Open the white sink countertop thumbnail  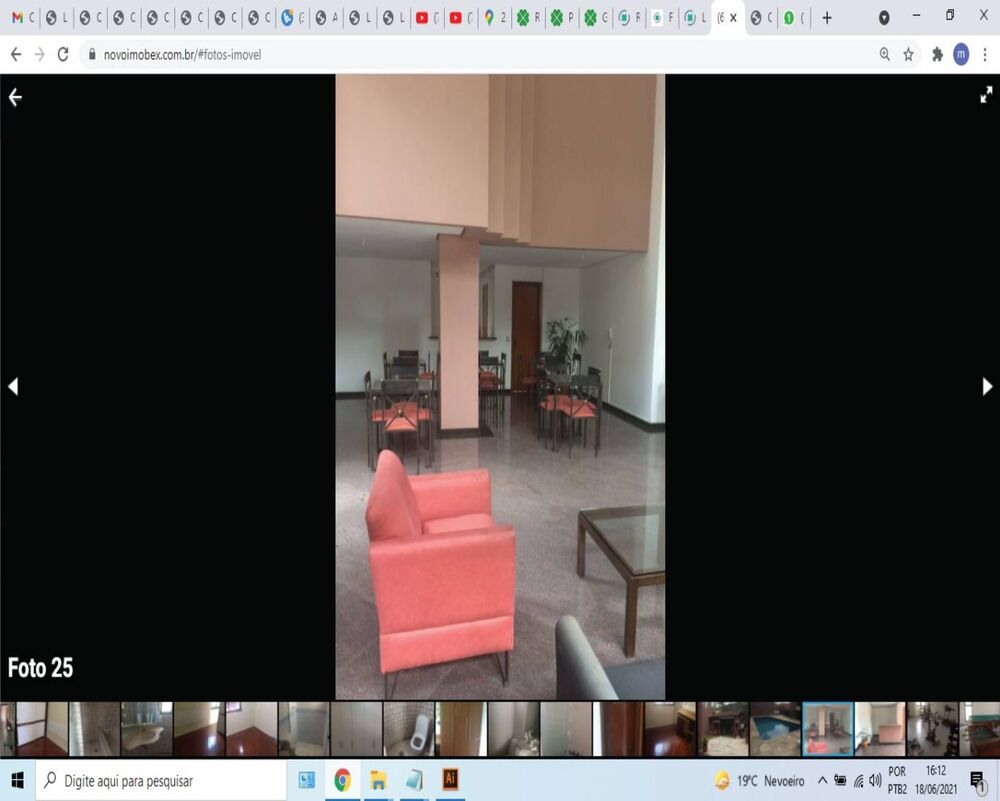coord(147,729)
